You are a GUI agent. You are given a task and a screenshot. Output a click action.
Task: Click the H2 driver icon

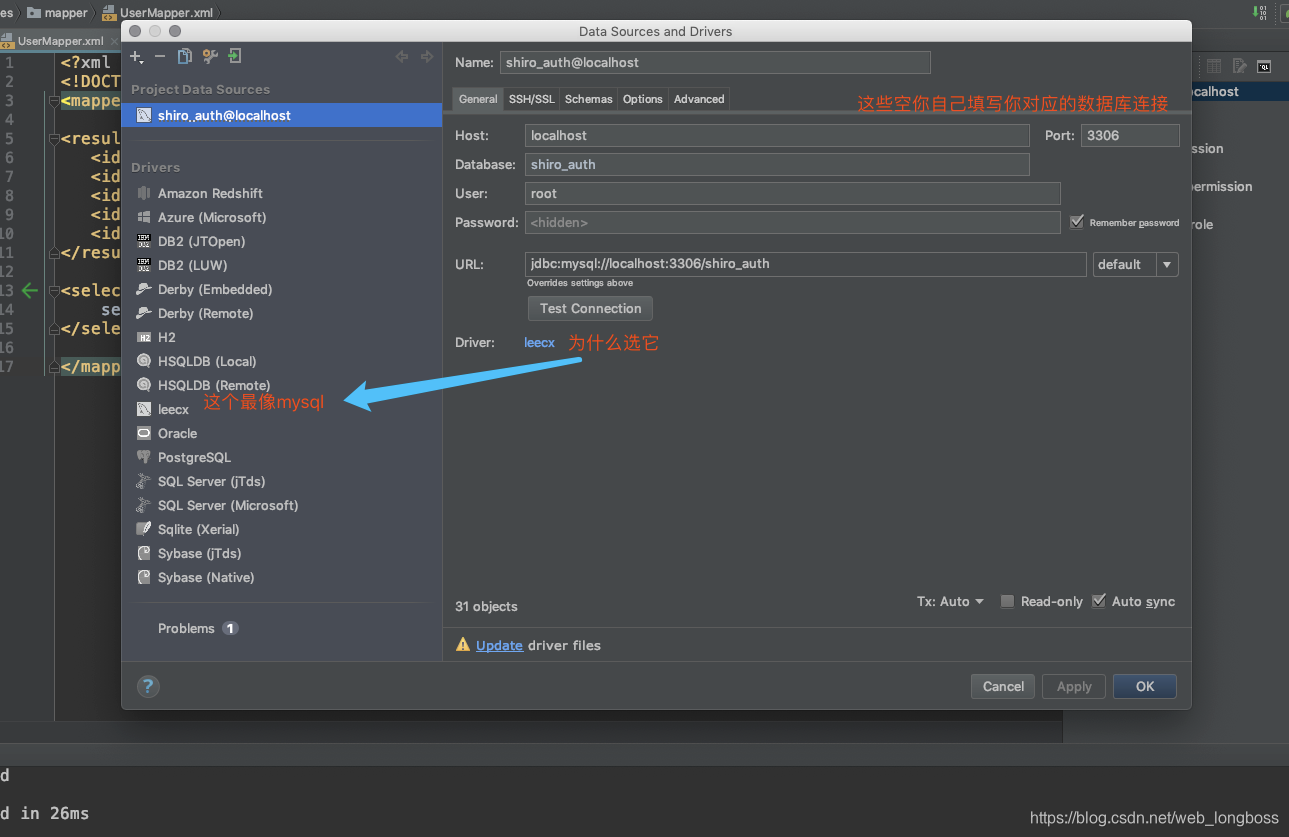coord(144,337)
